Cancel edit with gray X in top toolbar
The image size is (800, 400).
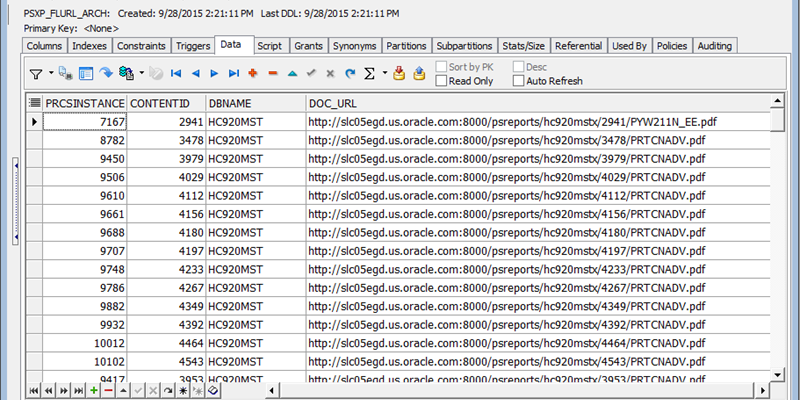(330, 74)
